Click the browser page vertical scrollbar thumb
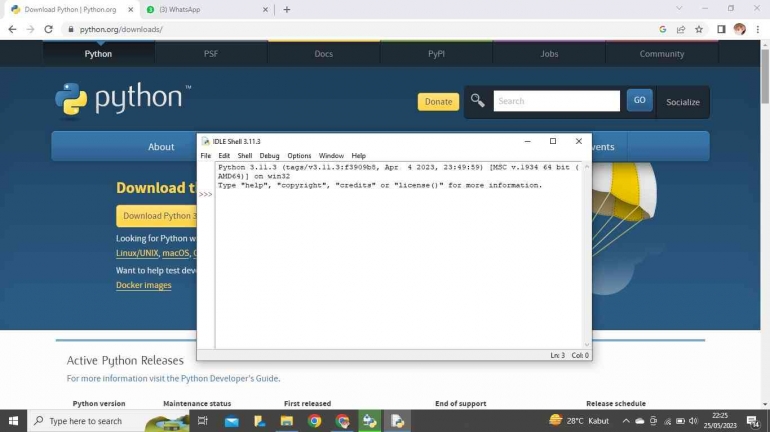 point(765,76)
